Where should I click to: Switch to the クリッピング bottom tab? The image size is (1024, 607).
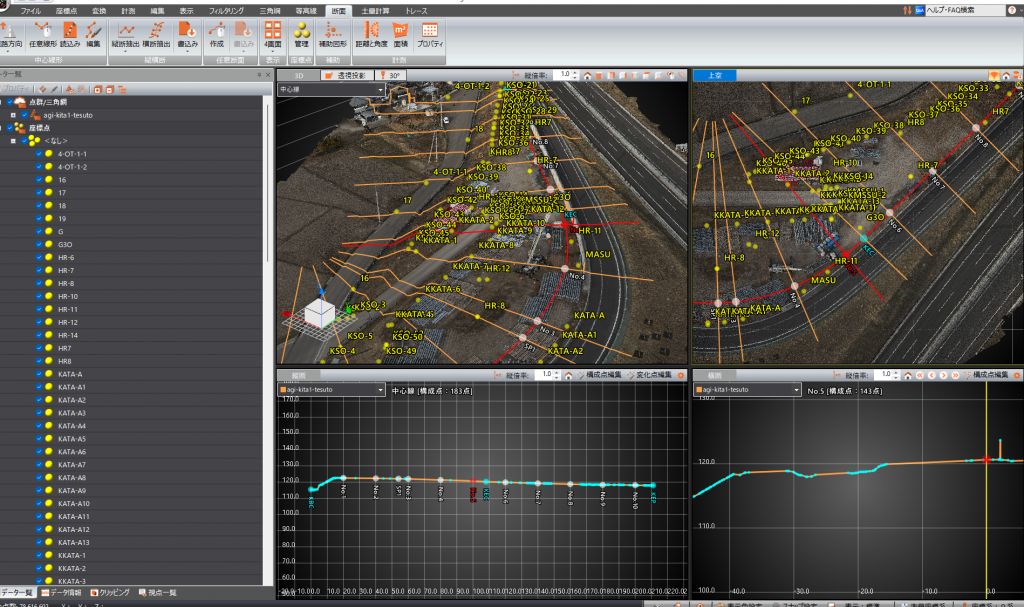pyautogui.click(x=110, y=593)
